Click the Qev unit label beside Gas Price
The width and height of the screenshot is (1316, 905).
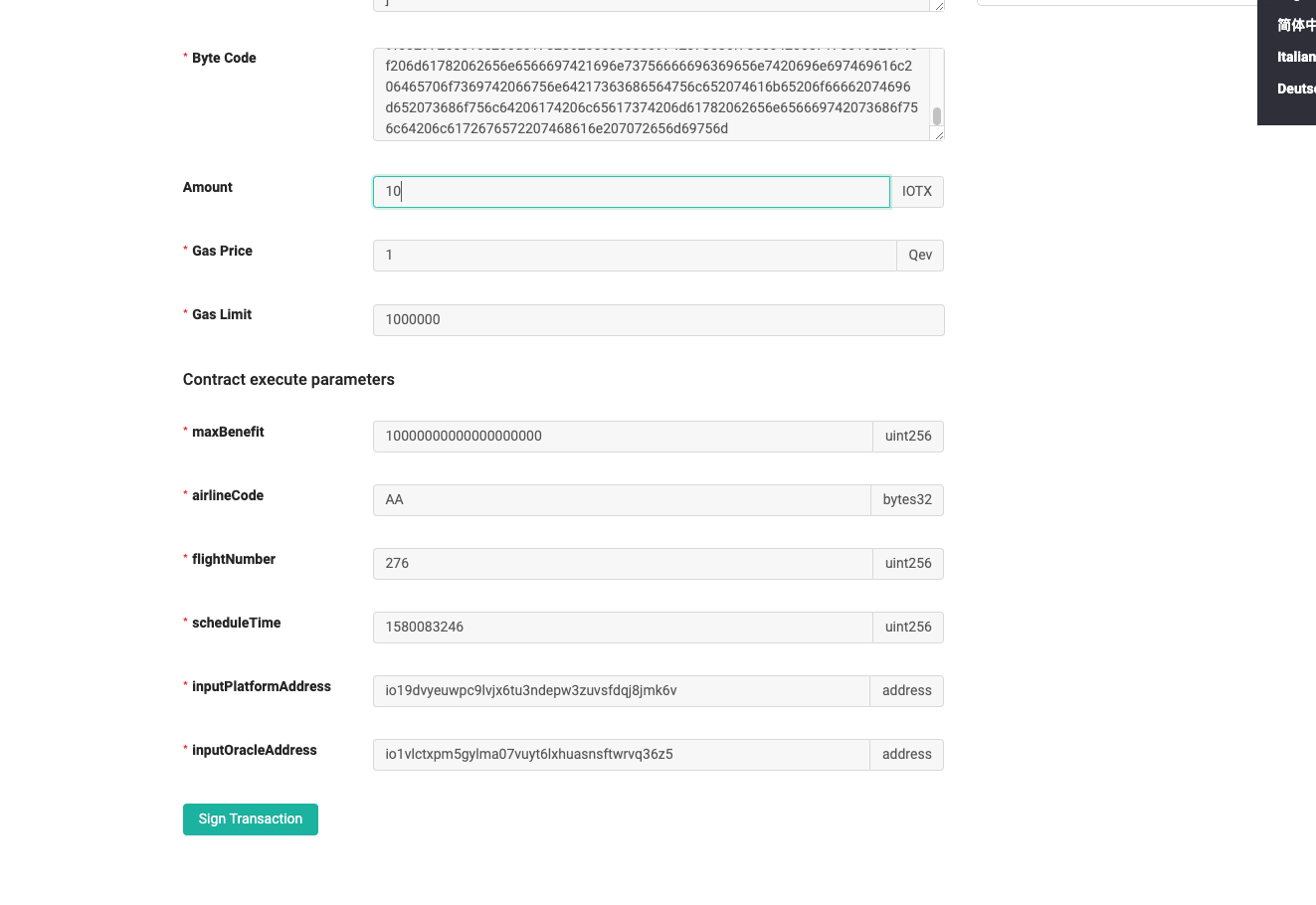[x=919, y=255]
